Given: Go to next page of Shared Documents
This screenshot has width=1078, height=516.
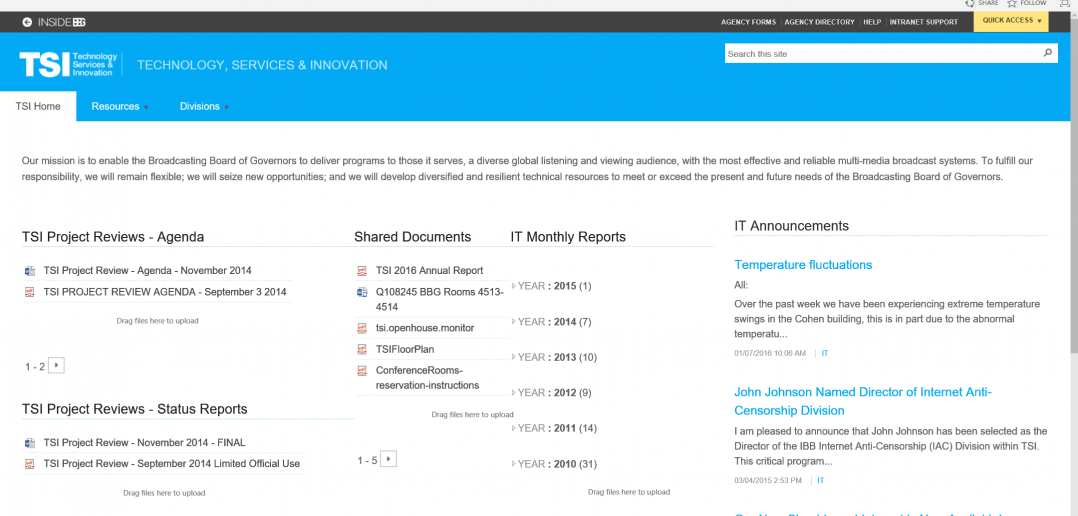Looking at the screenshot, I should 389,459.
